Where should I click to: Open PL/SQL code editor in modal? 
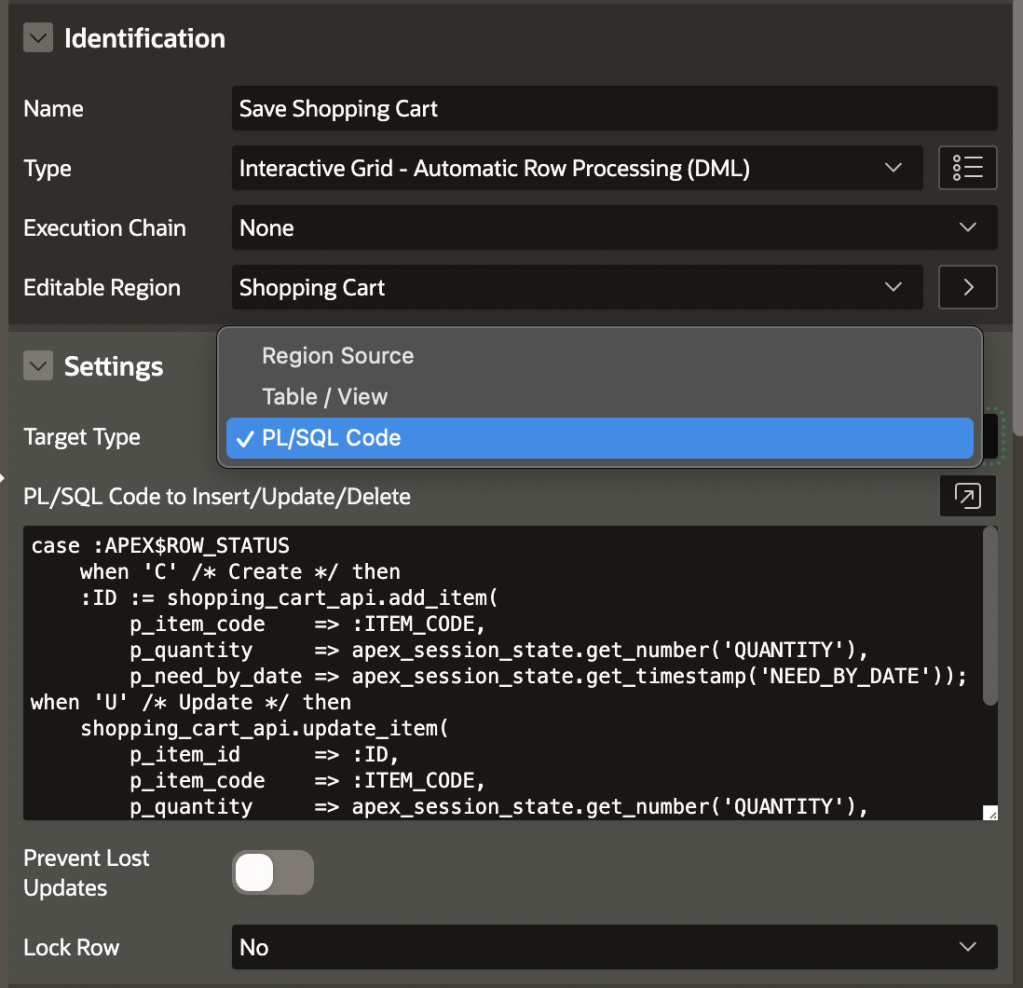(967, 496)
